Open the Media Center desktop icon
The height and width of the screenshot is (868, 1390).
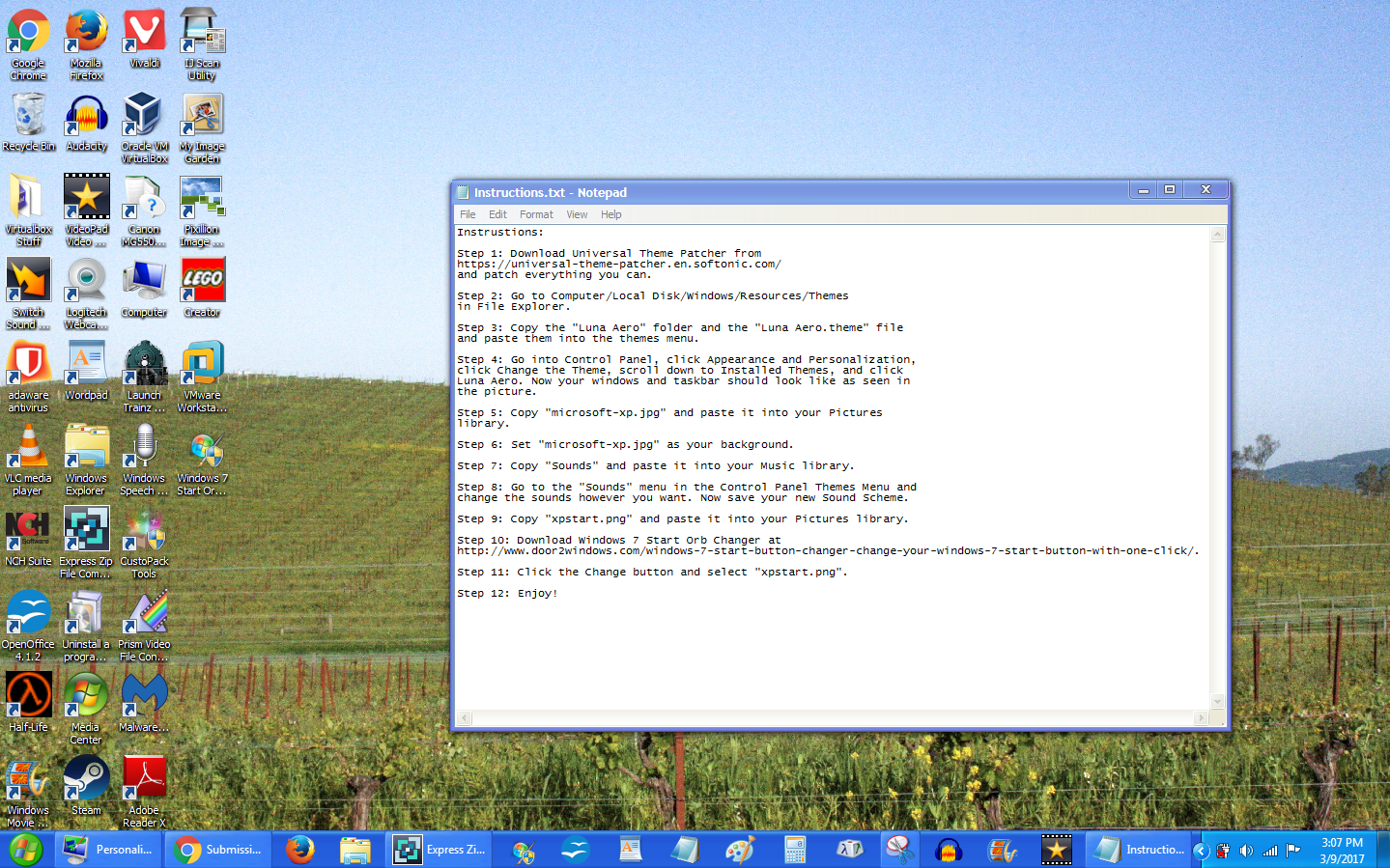click(86, 709)
